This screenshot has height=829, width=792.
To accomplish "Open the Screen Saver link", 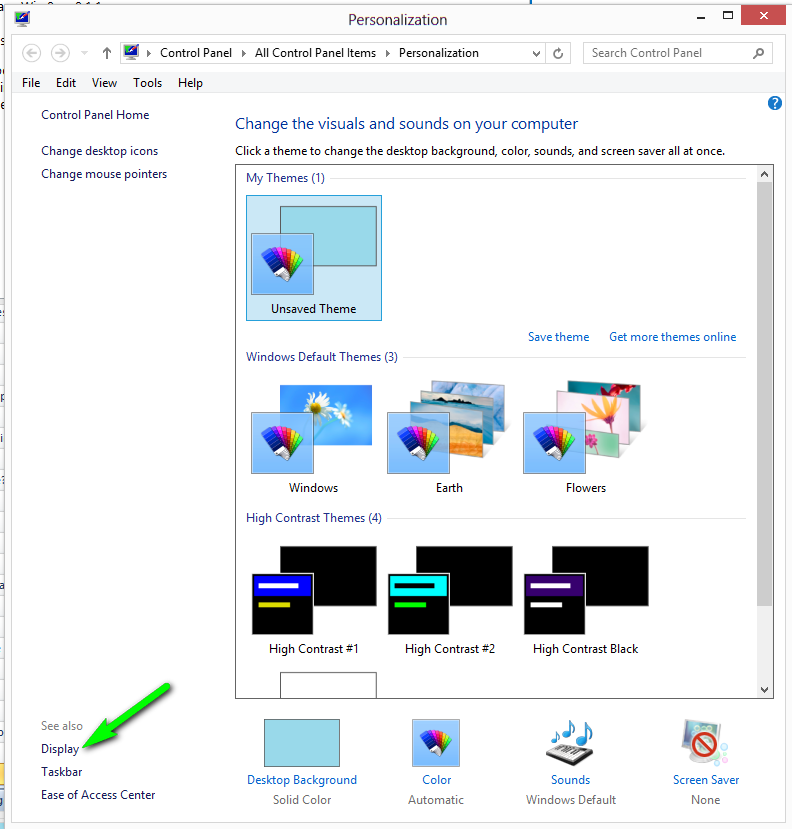I will tap(706, 780).
